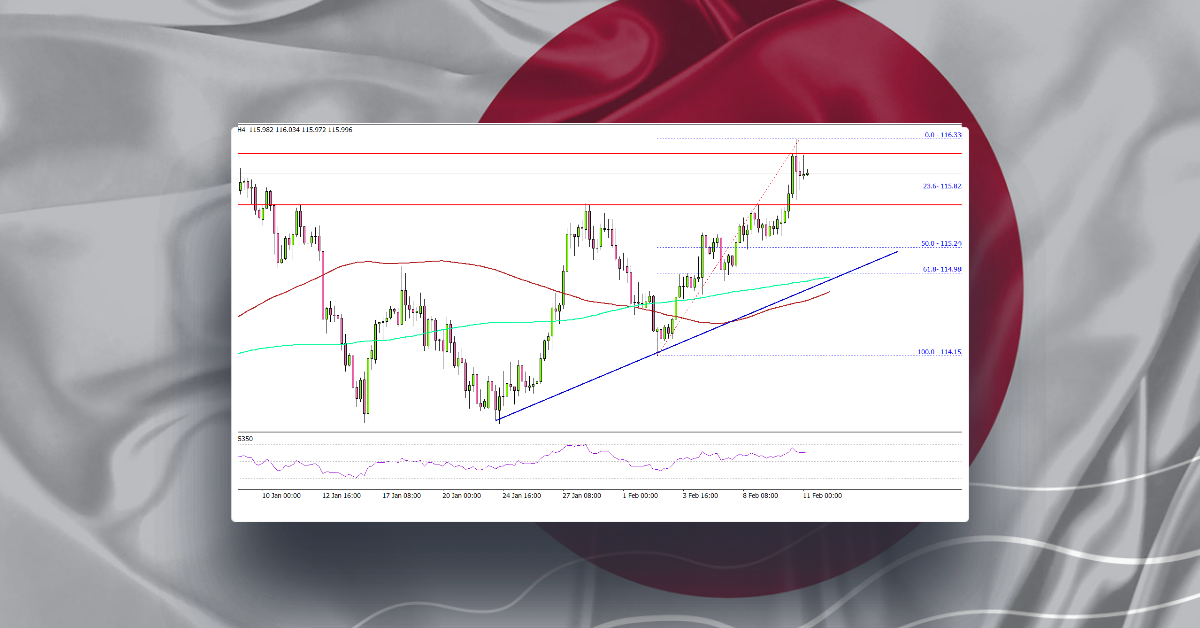Select the H4 timeframe label

coord(240,130)
